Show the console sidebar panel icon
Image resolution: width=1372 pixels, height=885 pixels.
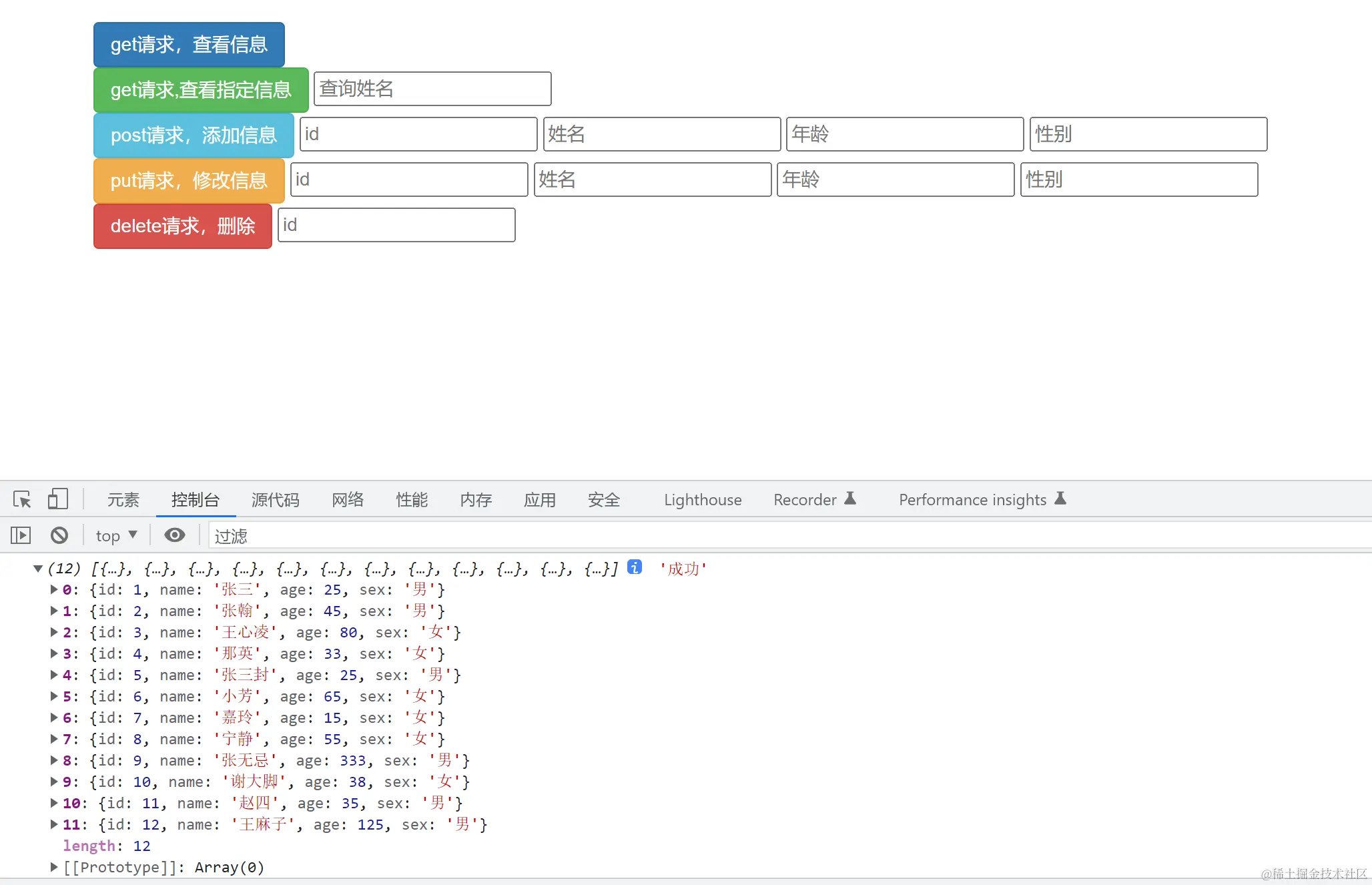coord(21,535)
